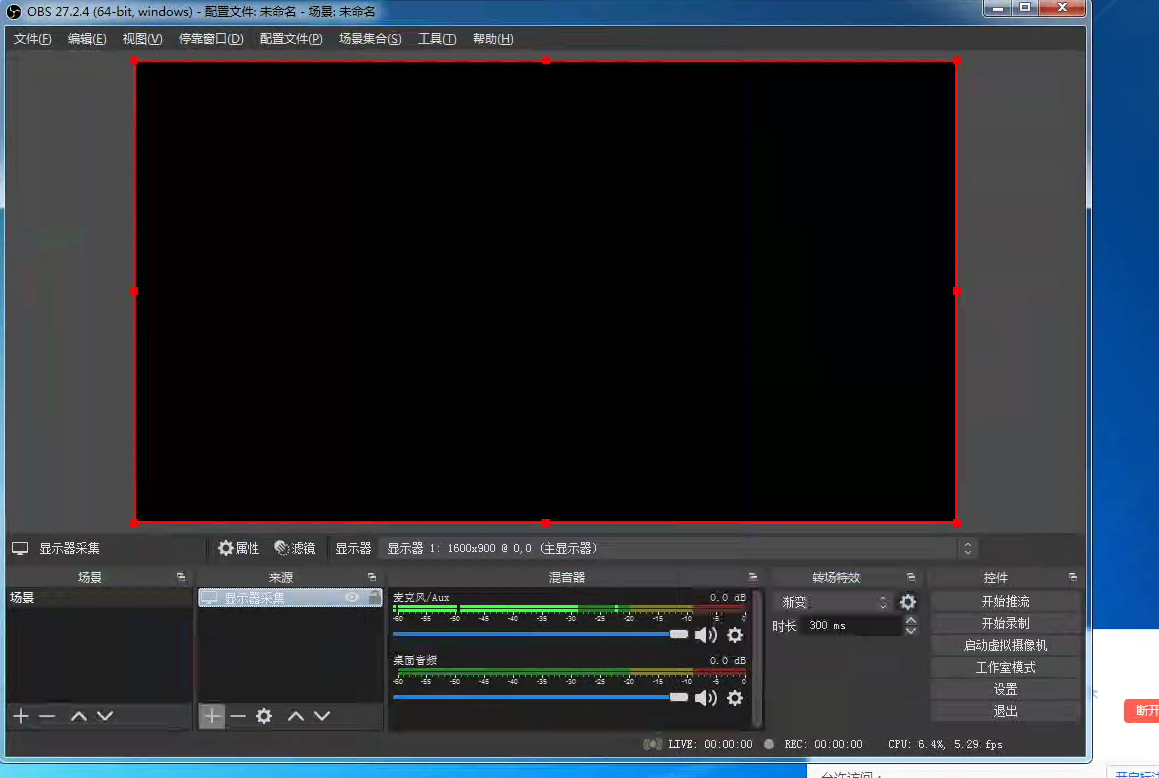Image resolution: width=1159 pixels, height=778 pixels.
Task: Click the 启动虚拟摄像机 button
Action: 1005,645
